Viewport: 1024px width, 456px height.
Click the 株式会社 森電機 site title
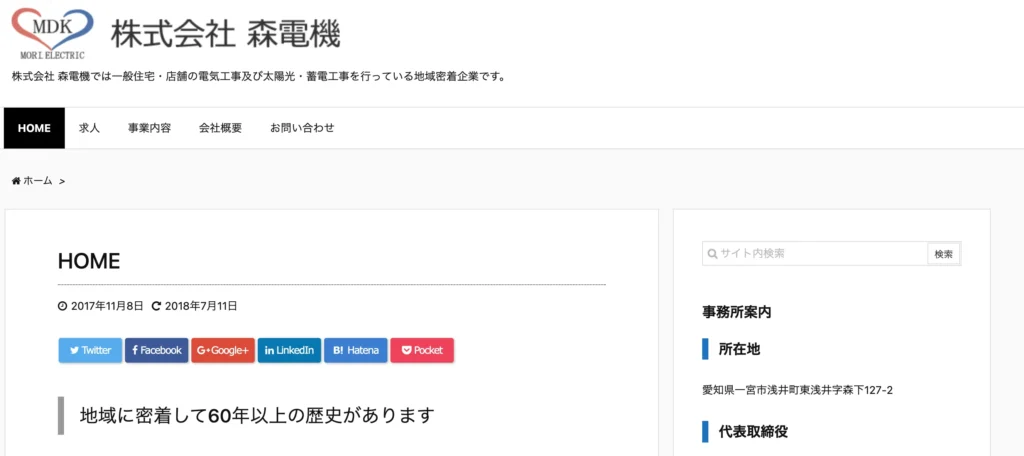point(225,34)
